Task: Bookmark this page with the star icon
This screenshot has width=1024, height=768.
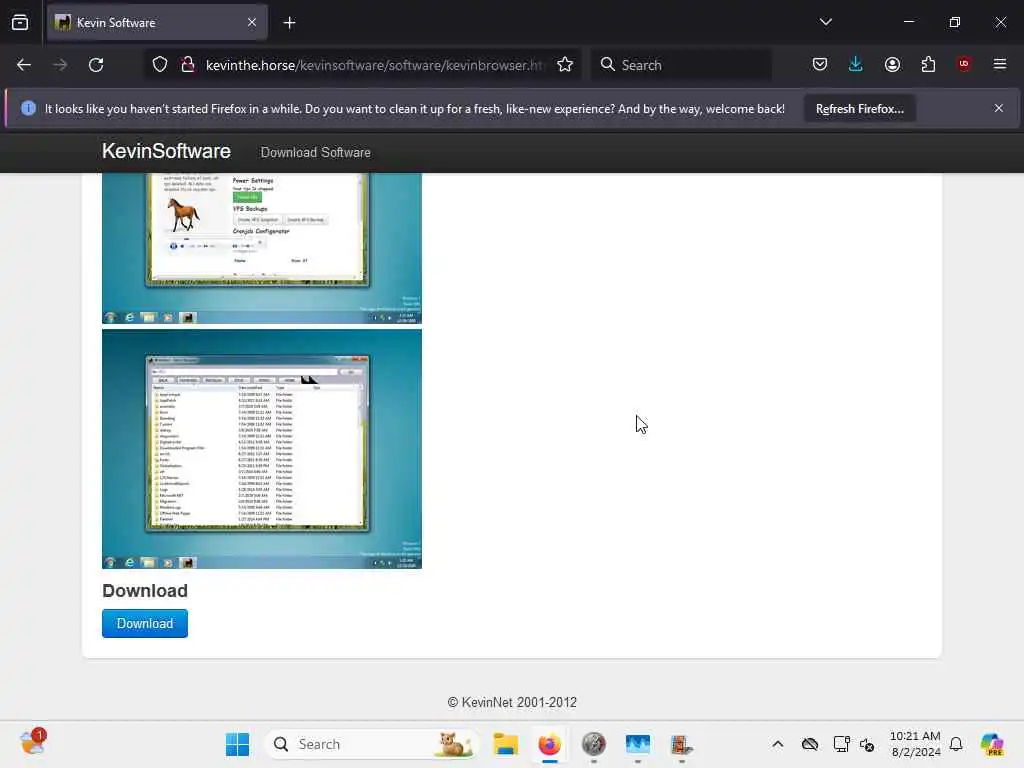Action: click(565, 65)
